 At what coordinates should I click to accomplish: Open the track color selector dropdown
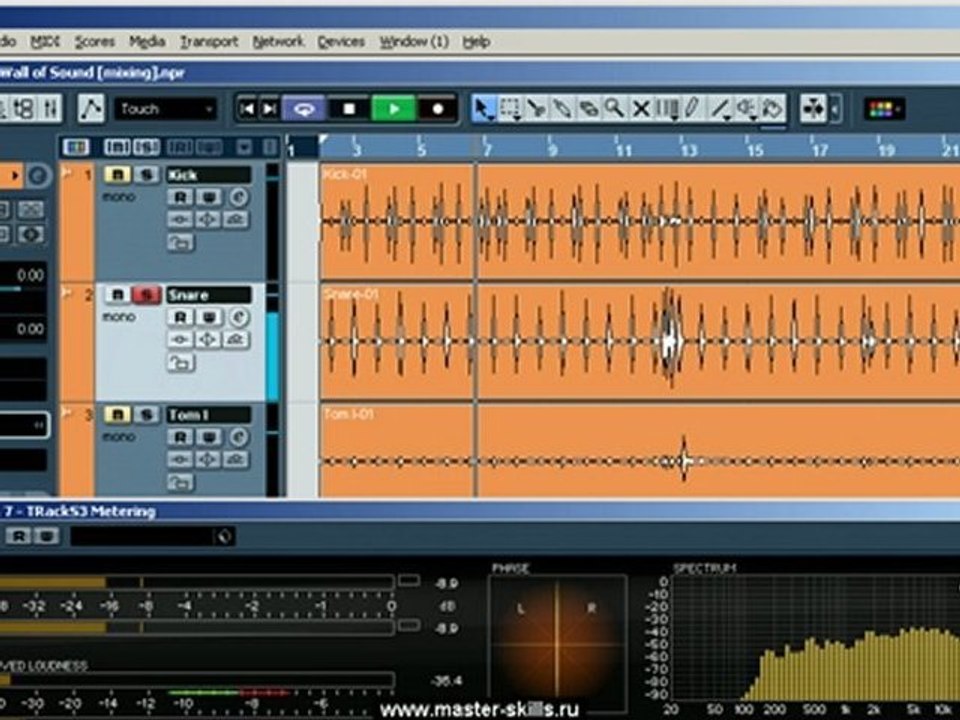[x=884, y=109]
